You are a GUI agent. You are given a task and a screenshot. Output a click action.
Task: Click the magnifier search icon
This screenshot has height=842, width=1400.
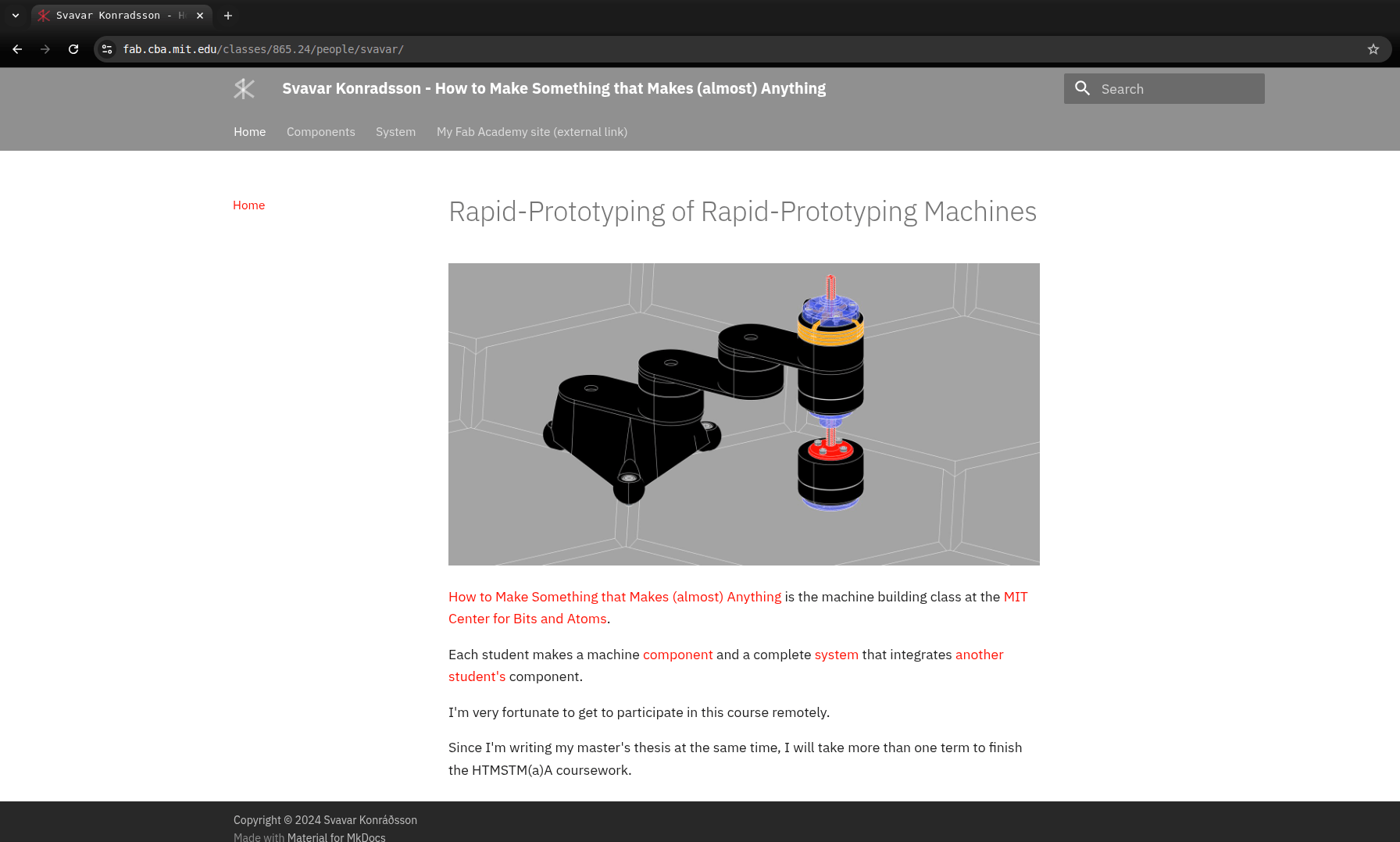coord(1082,89)
